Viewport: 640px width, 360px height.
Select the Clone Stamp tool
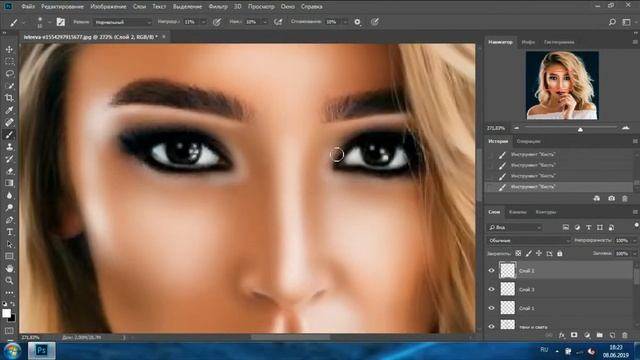pos(9,147)
